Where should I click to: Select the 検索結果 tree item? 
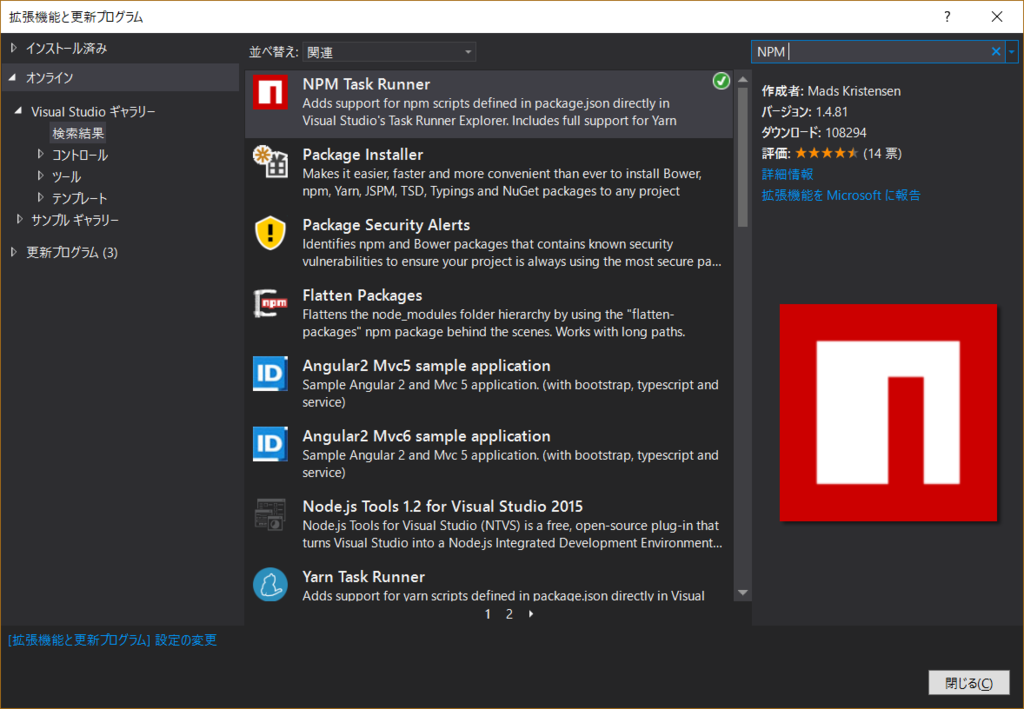(x=78, y=133)
